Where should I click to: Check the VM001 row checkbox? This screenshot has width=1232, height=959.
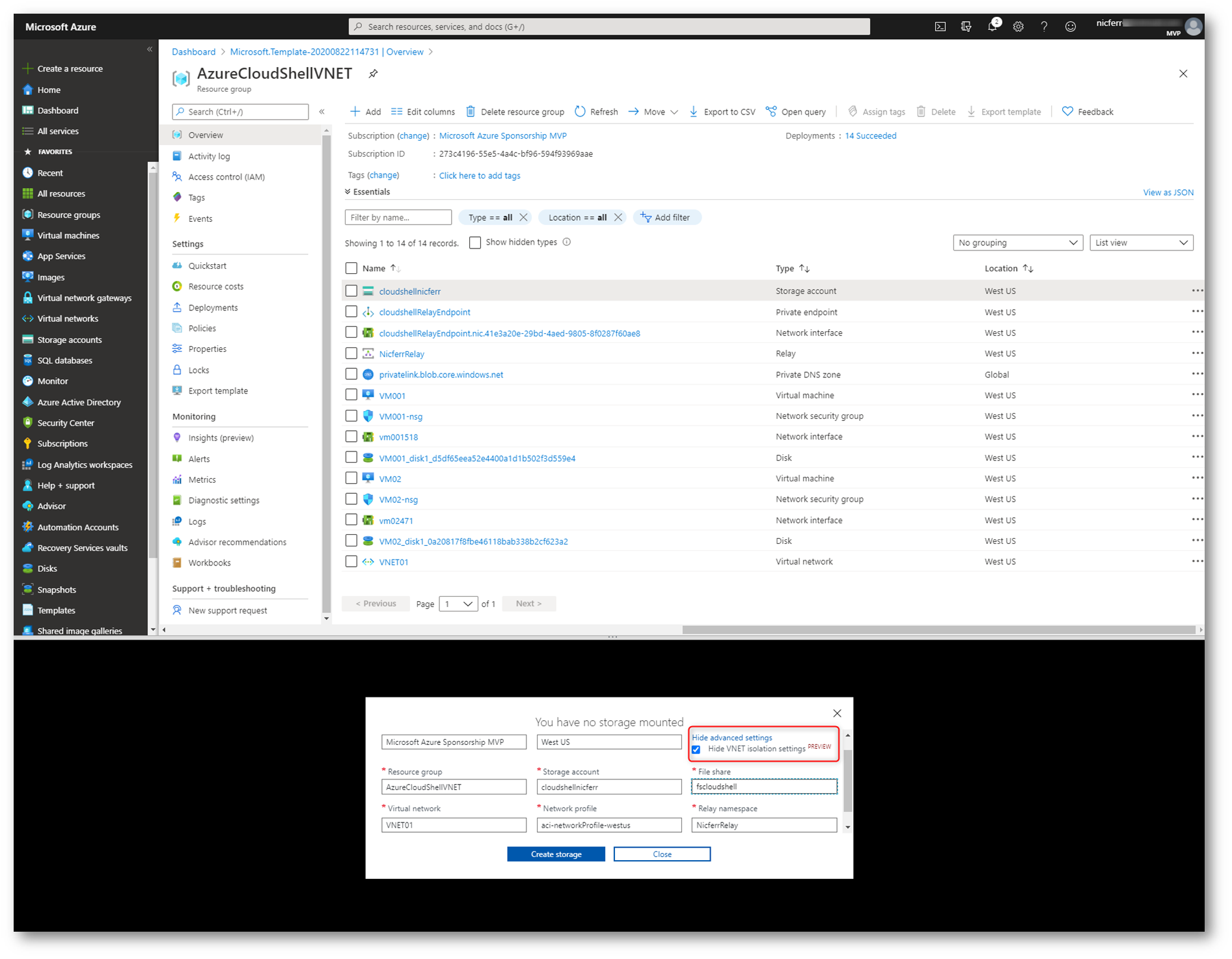click(x=351, y=395)
